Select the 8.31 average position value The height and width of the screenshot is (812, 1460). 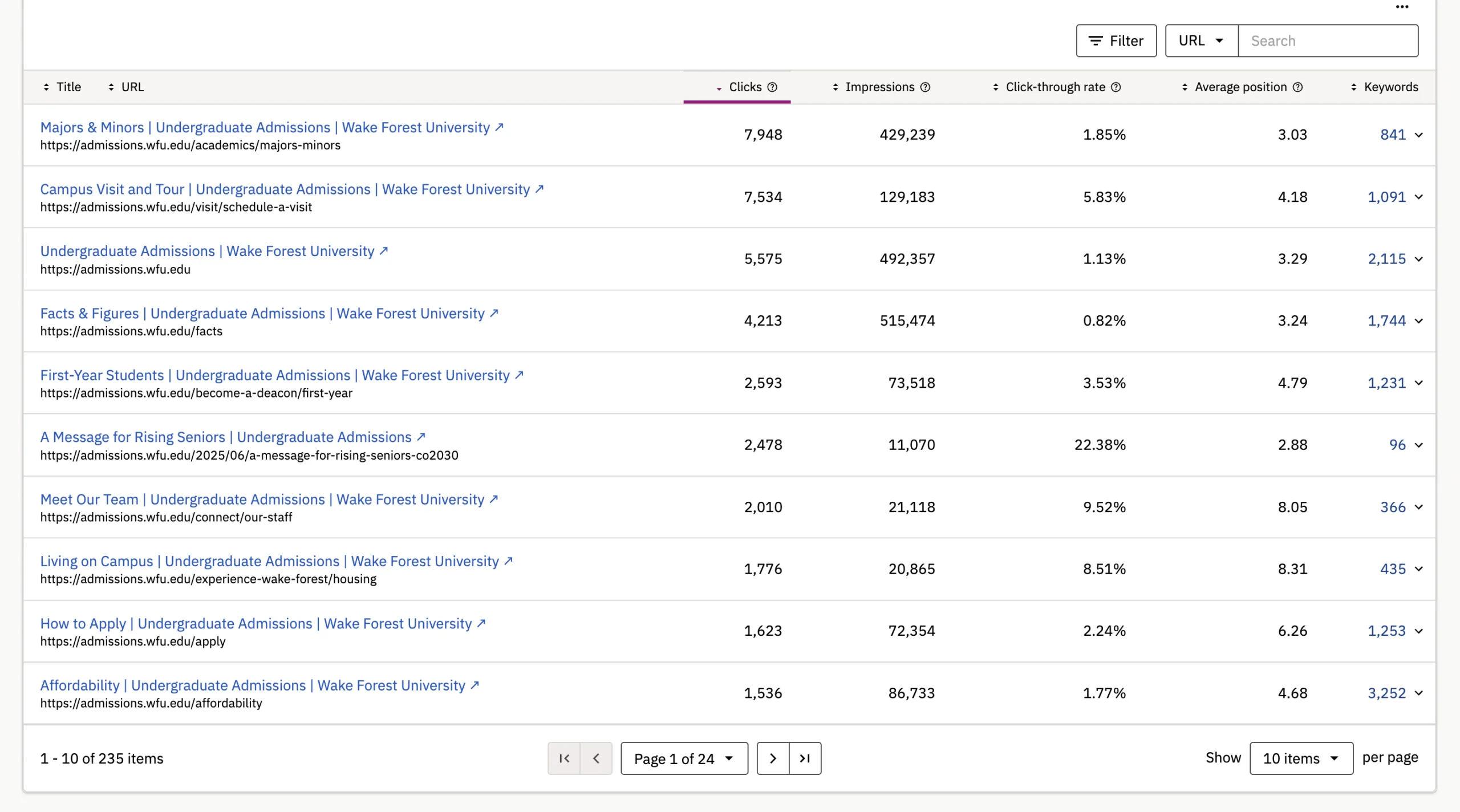[1292, 569]
